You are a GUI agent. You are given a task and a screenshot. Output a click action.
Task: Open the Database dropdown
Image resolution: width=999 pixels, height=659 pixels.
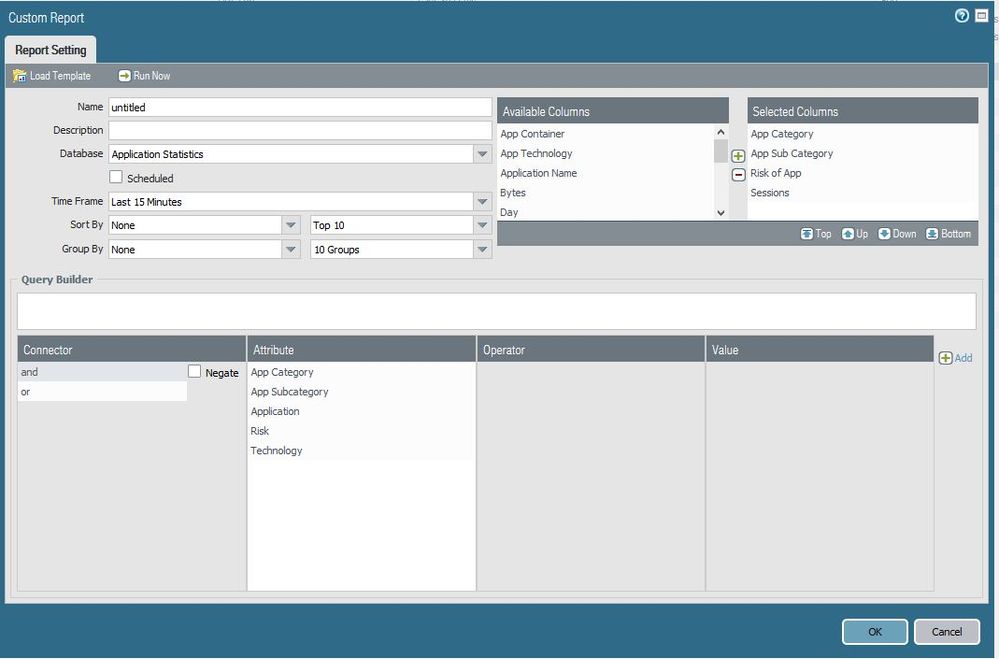coord(482,154)
